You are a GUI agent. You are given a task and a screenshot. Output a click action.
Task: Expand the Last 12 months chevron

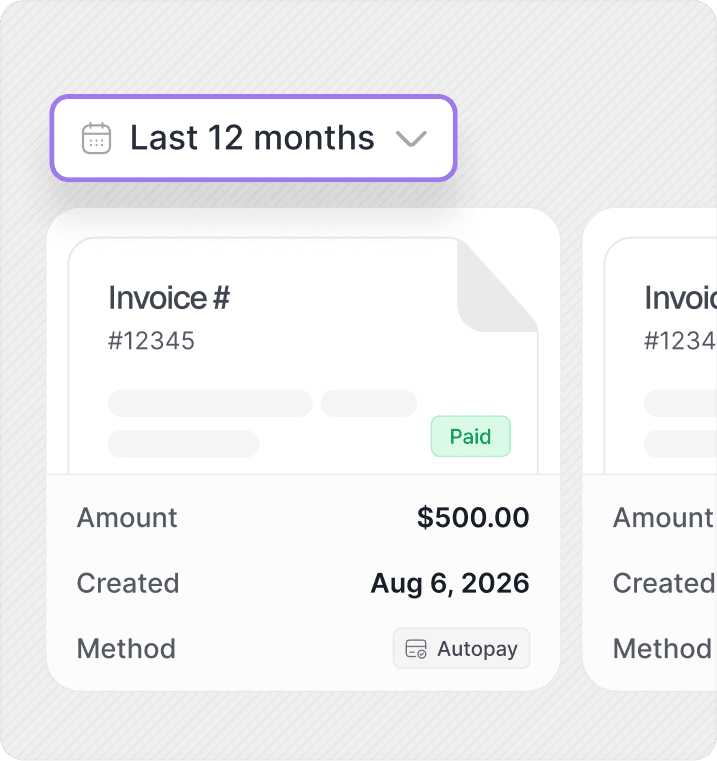[x=411, y=139]
